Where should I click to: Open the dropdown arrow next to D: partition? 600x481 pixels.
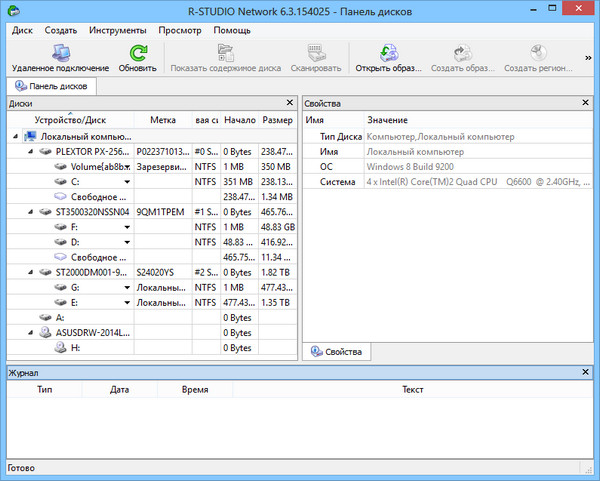[127, 243]
